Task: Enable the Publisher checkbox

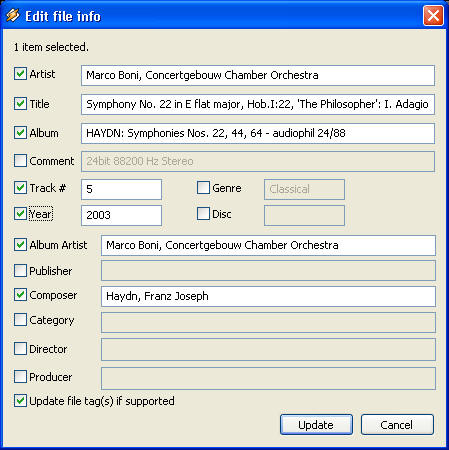Action: point(20,271)
